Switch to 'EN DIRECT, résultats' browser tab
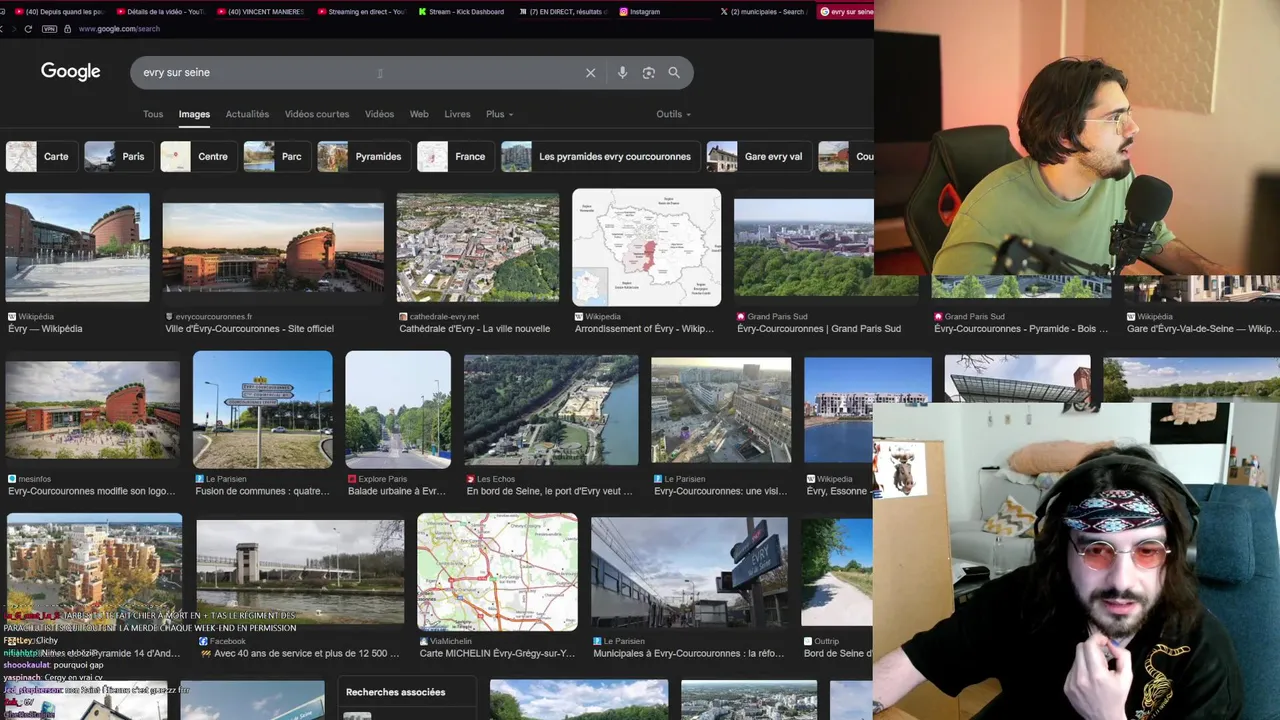 coord(563,12)
